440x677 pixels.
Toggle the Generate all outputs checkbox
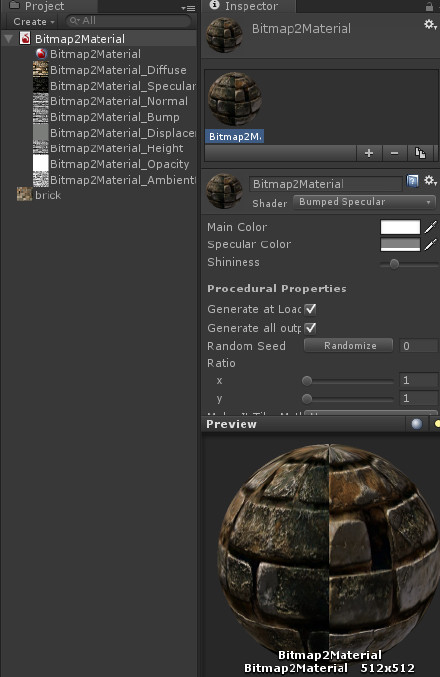310,328
